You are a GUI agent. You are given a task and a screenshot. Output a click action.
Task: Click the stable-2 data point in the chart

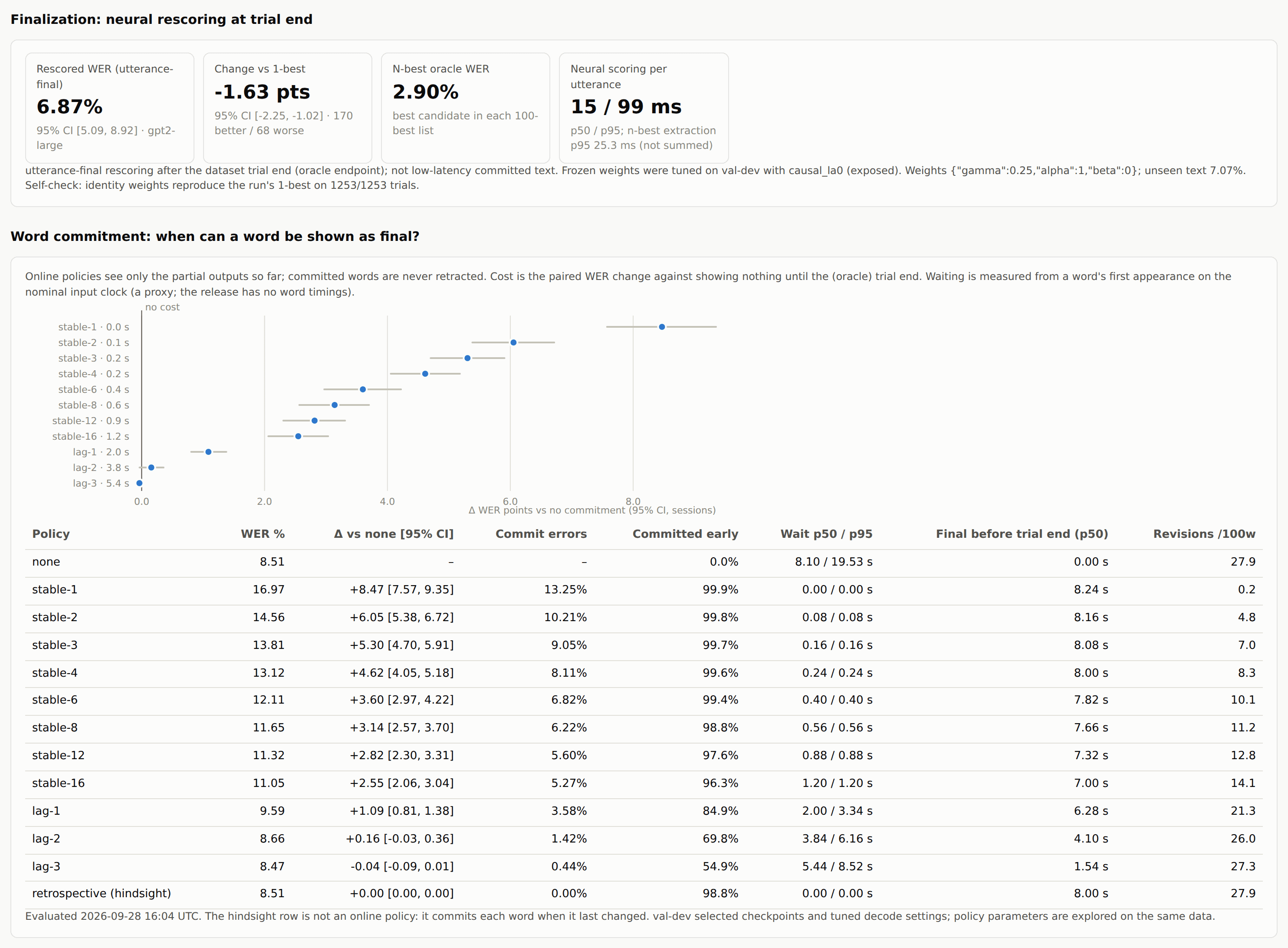(513, 342)
